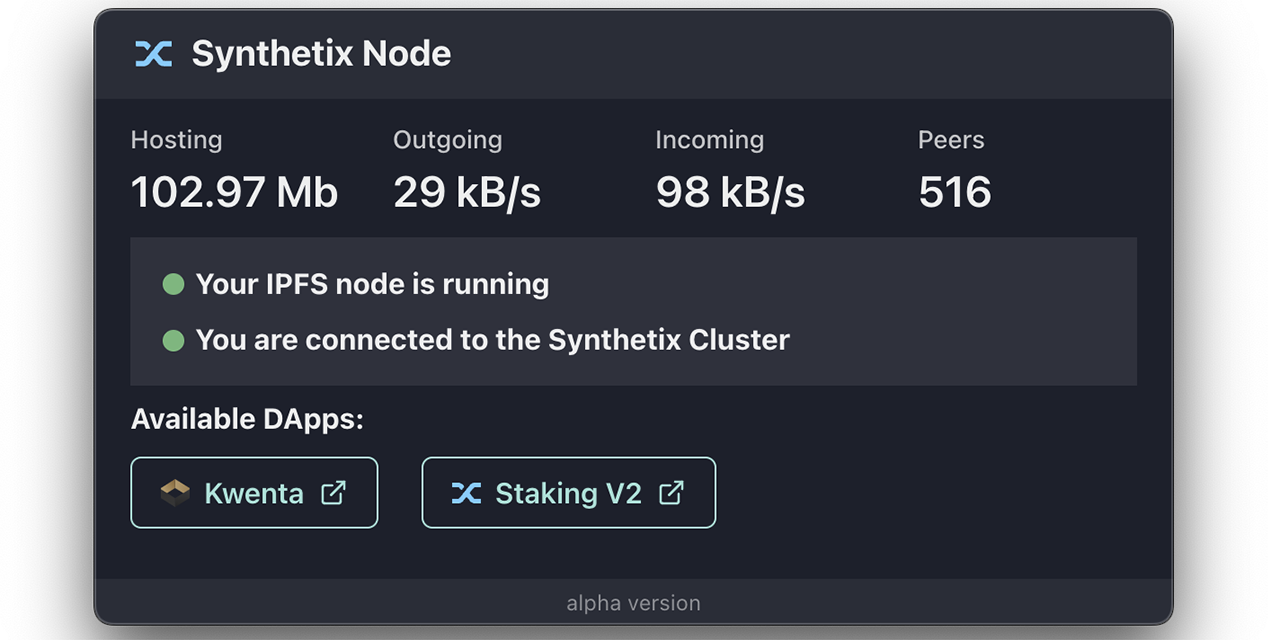1280x640 pixels.
Task: Click the alpha version footer label
Action: click(633, 603)
